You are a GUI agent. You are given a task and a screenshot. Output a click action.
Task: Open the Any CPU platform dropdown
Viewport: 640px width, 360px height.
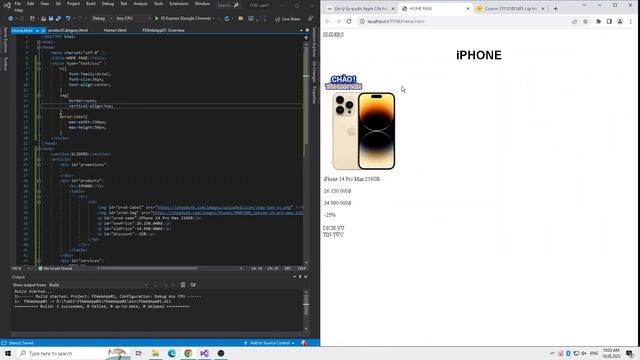coord(133,18)
